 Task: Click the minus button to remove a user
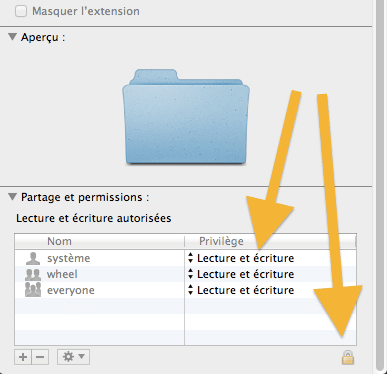40,357
